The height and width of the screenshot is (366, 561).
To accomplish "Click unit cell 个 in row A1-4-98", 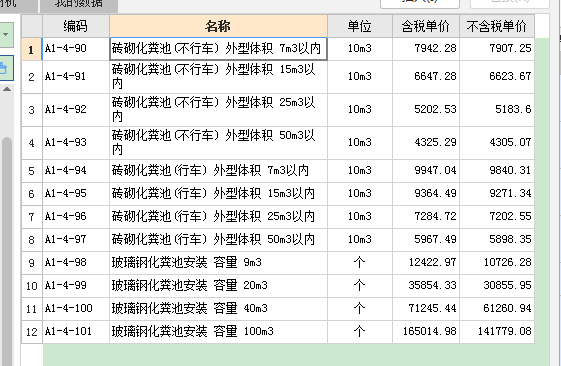I will point(360,263).
